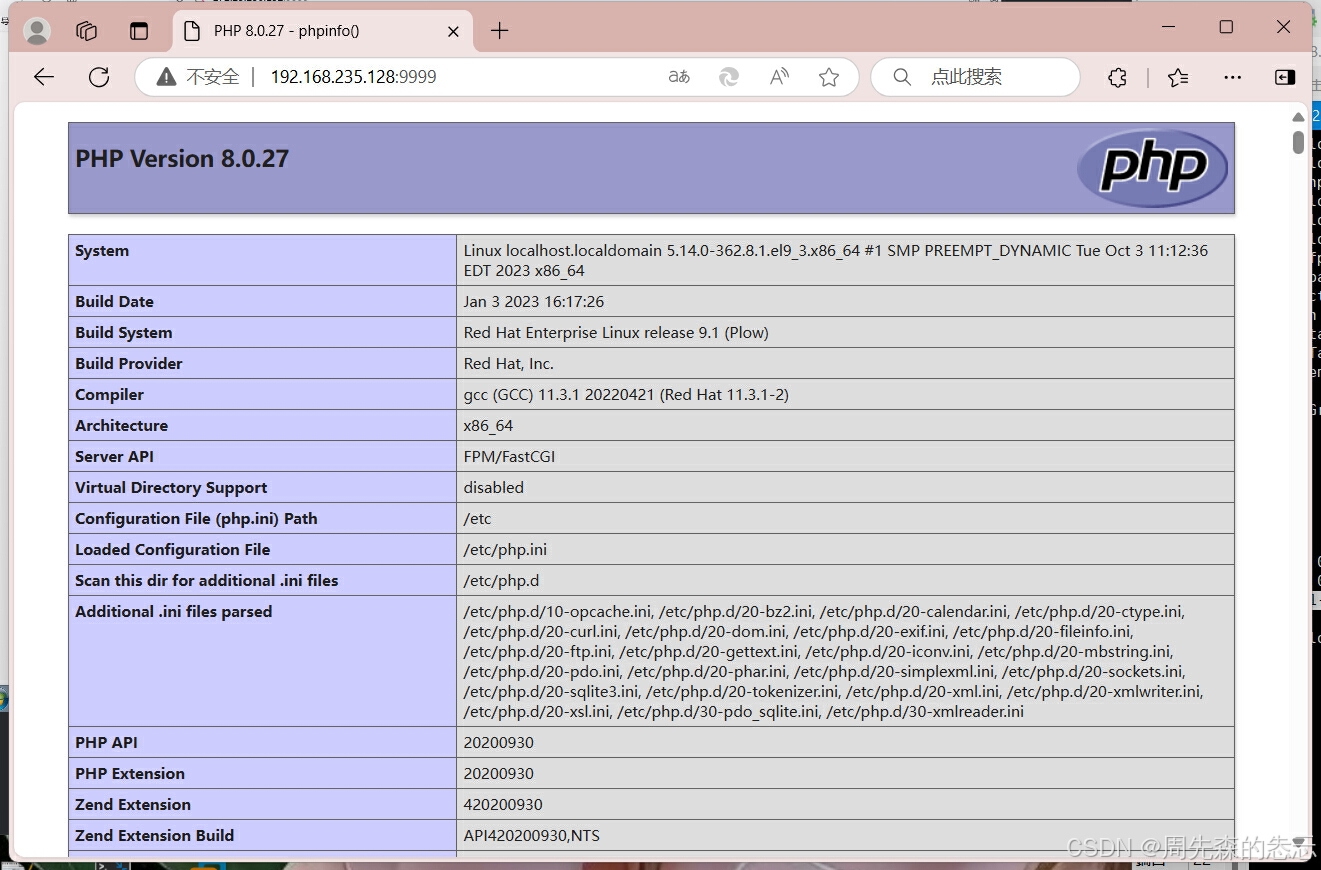The image size is (1321, 870).
Task: Click the Additional .ini files parsed label
Action: click(x=174, y=612)
